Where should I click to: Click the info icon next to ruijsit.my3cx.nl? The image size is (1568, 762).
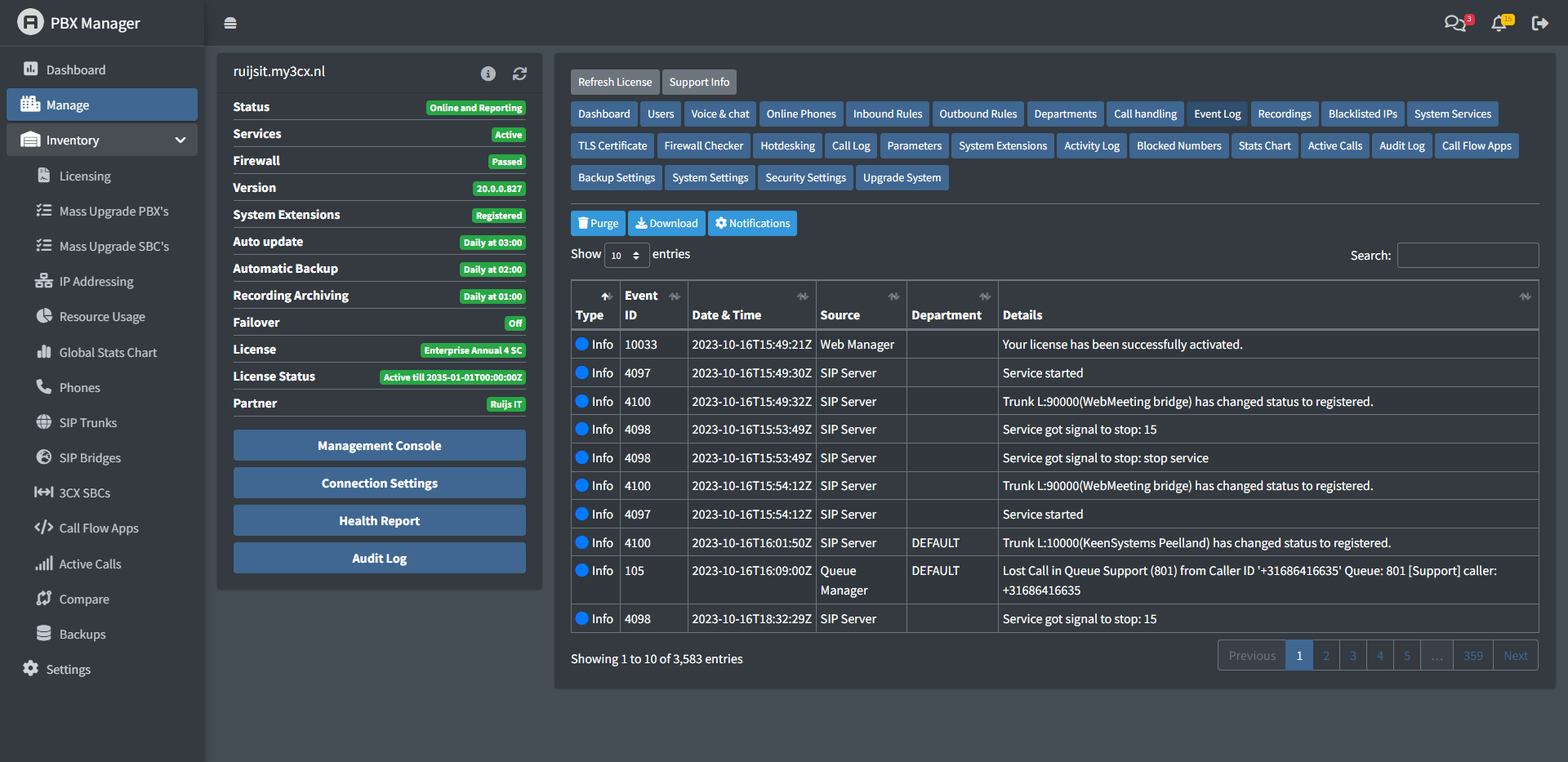click(488, 74)
